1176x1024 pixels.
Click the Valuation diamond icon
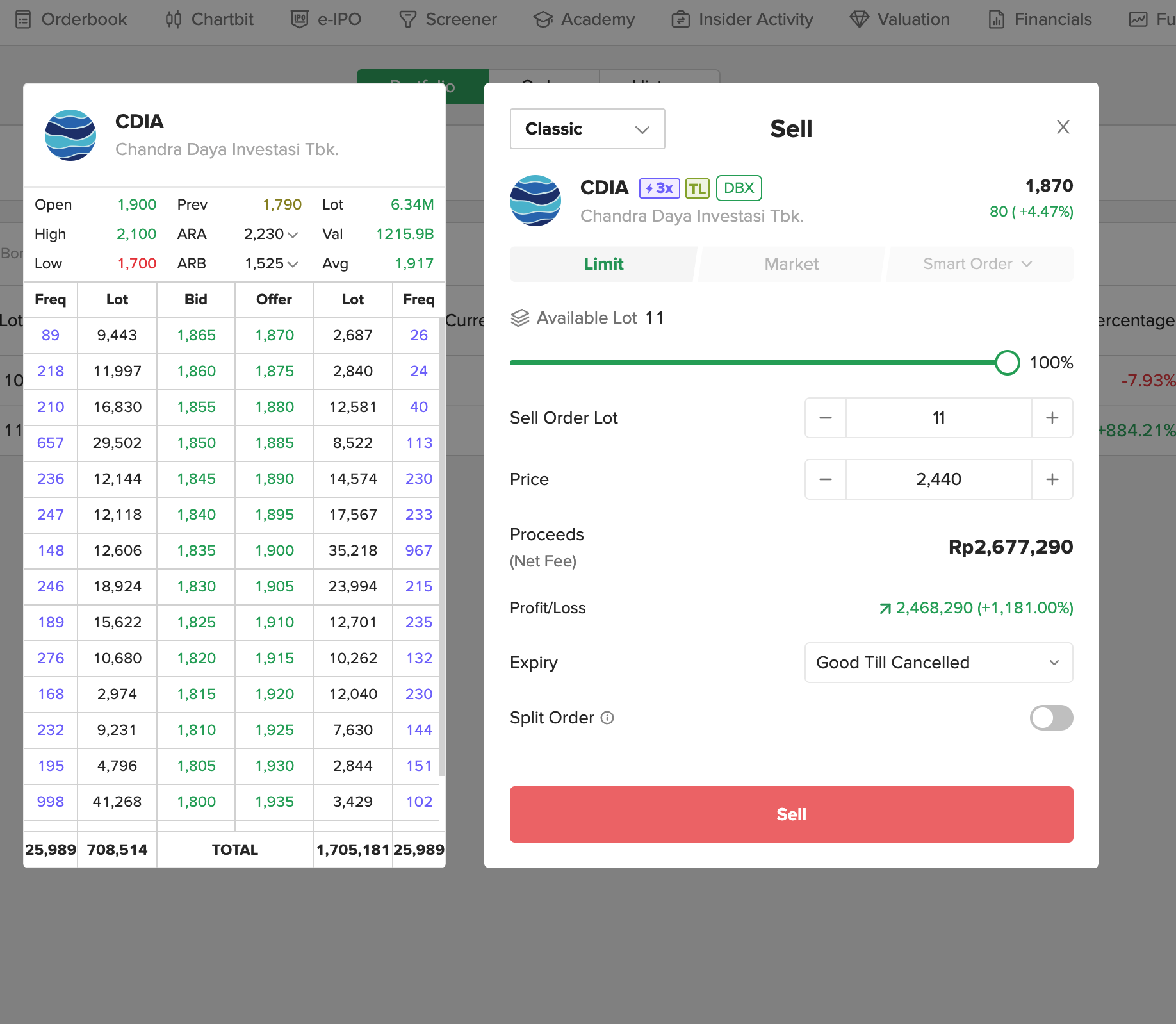[860, 20]
